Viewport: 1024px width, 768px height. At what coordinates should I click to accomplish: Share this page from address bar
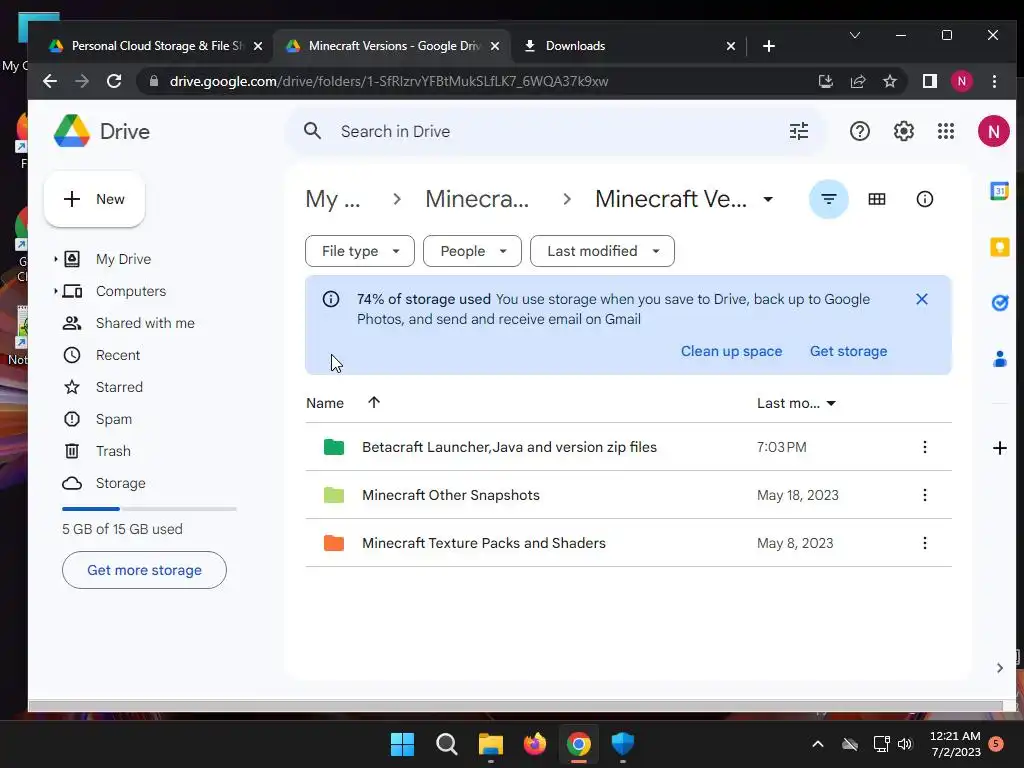click(x=857, y=82)
